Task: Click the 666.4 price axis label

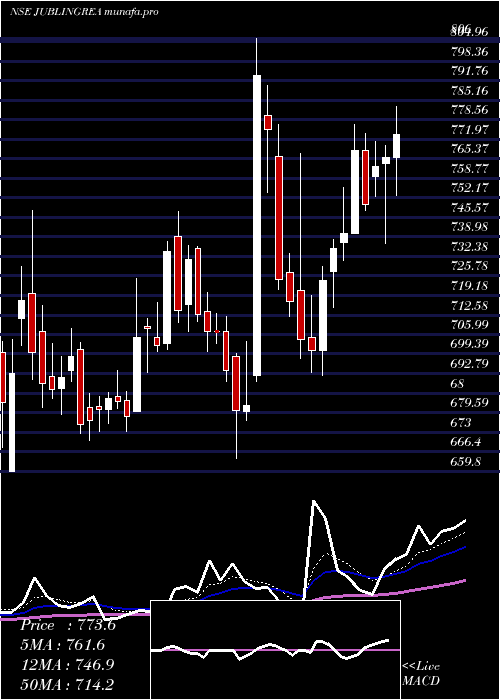Action: 465,442
